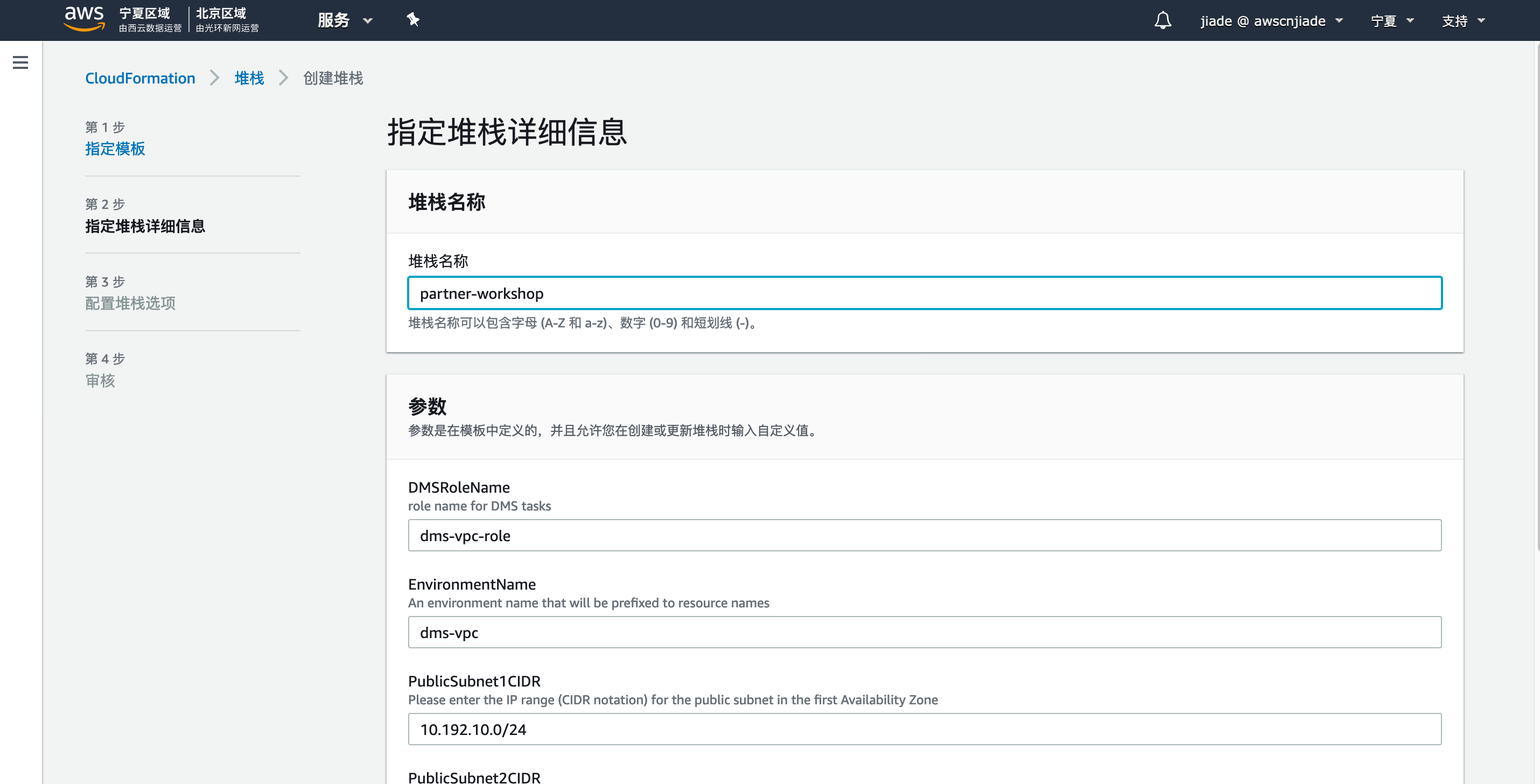The width and height of the screenshot is (1540, 784).
Task: Click the 堆栈 breadcrumb link
Action: pyautogui.click(x=249, y=78)
